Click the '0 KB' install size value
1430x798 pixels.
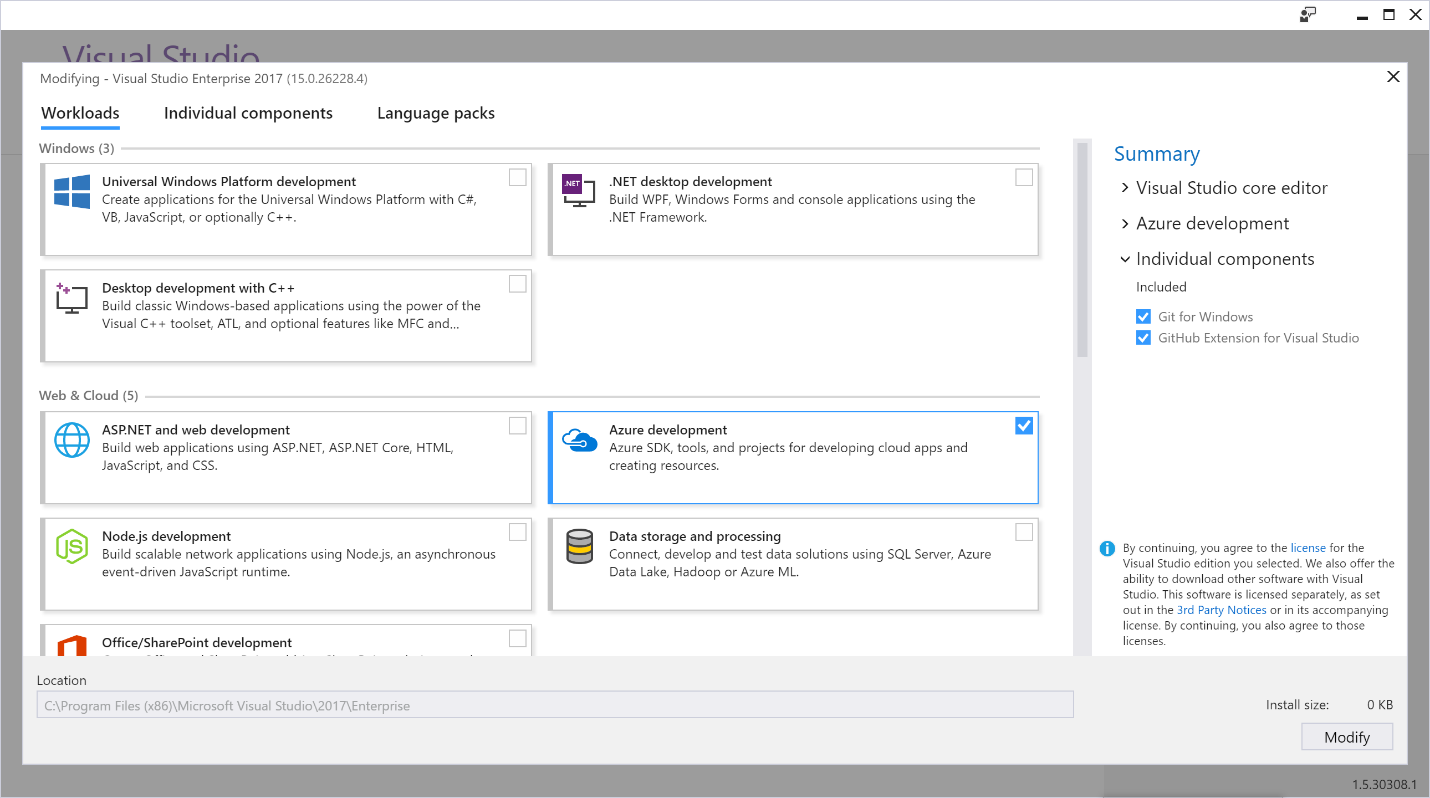point(1380,705)
